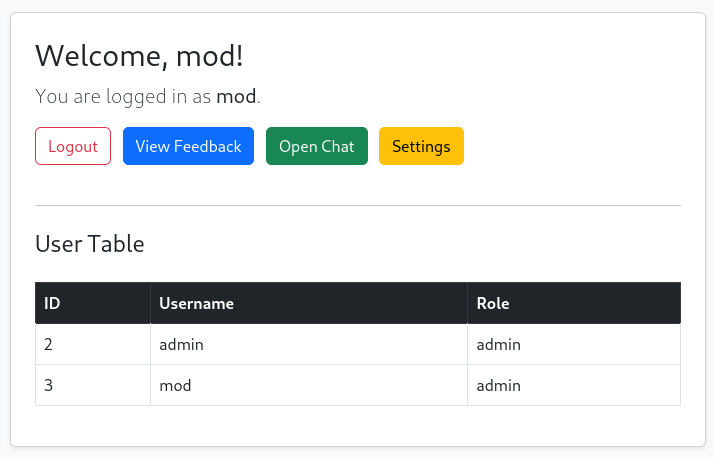Click the role cell in mod's row
The width and height of the screenshot is (714, 457).
tap(574, 385)
